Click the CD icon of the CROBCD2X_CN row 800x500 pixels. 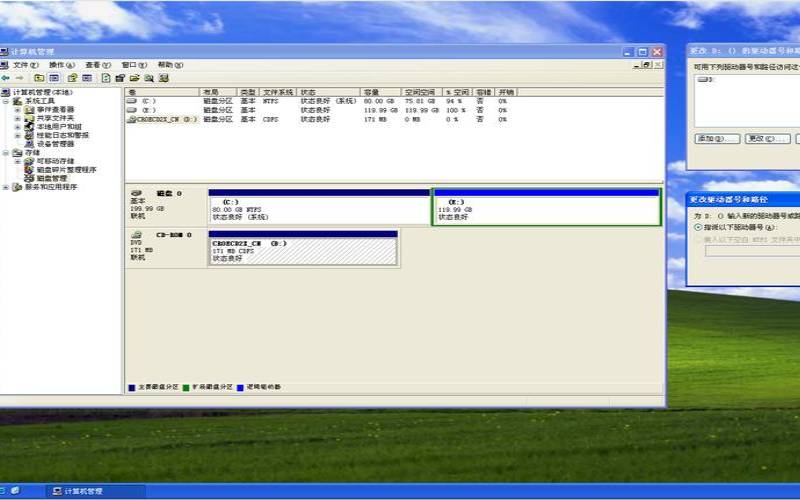[132, 119]
